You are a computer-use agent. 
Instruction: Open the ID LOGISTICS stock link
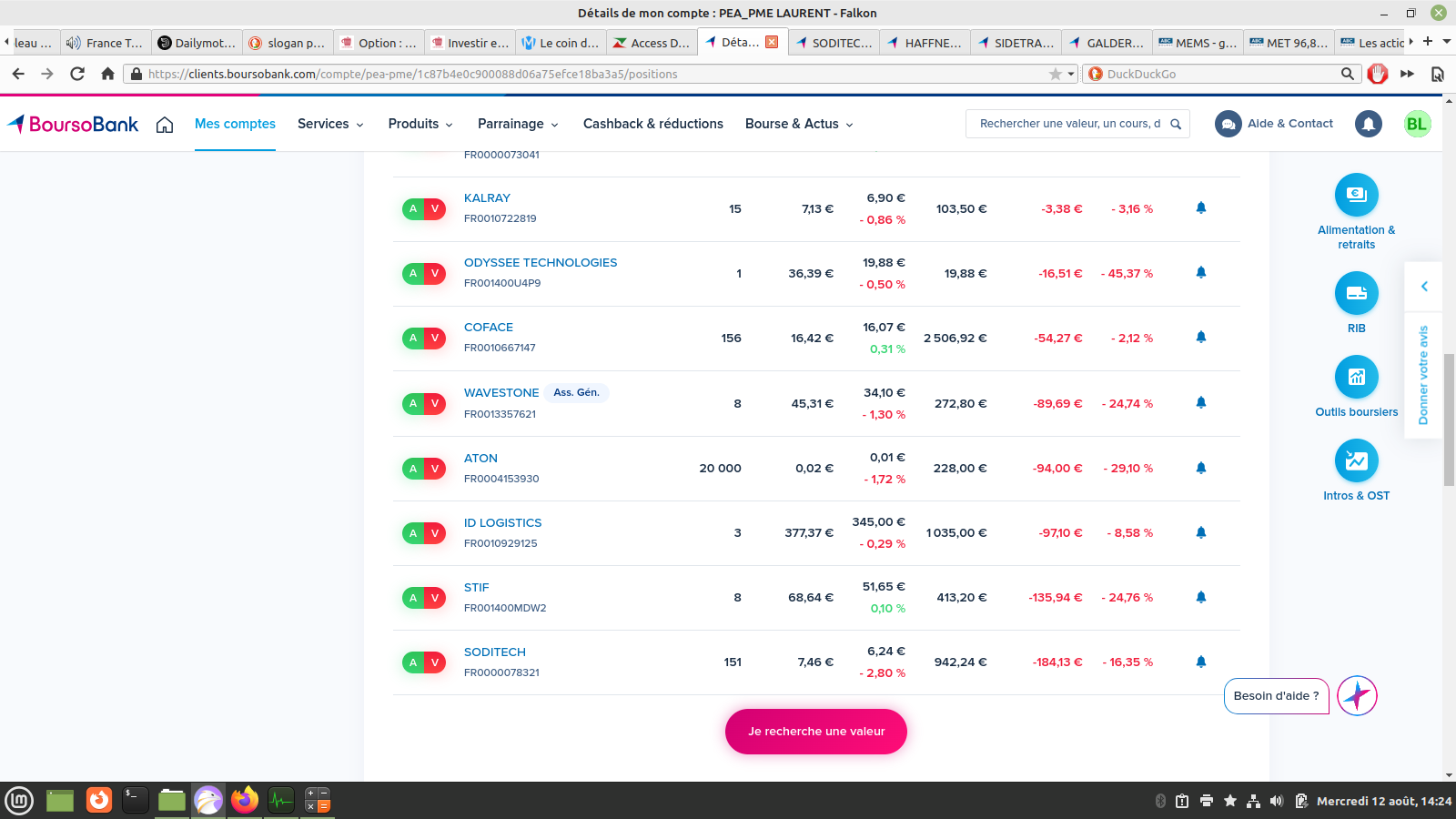(x=502, y=523)
